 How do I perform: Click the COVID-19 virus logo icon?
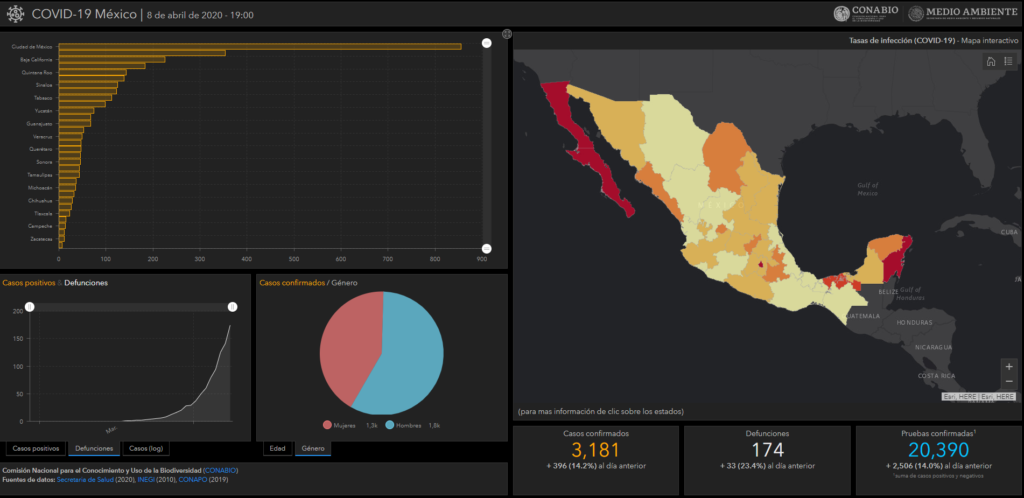(15, 14)
